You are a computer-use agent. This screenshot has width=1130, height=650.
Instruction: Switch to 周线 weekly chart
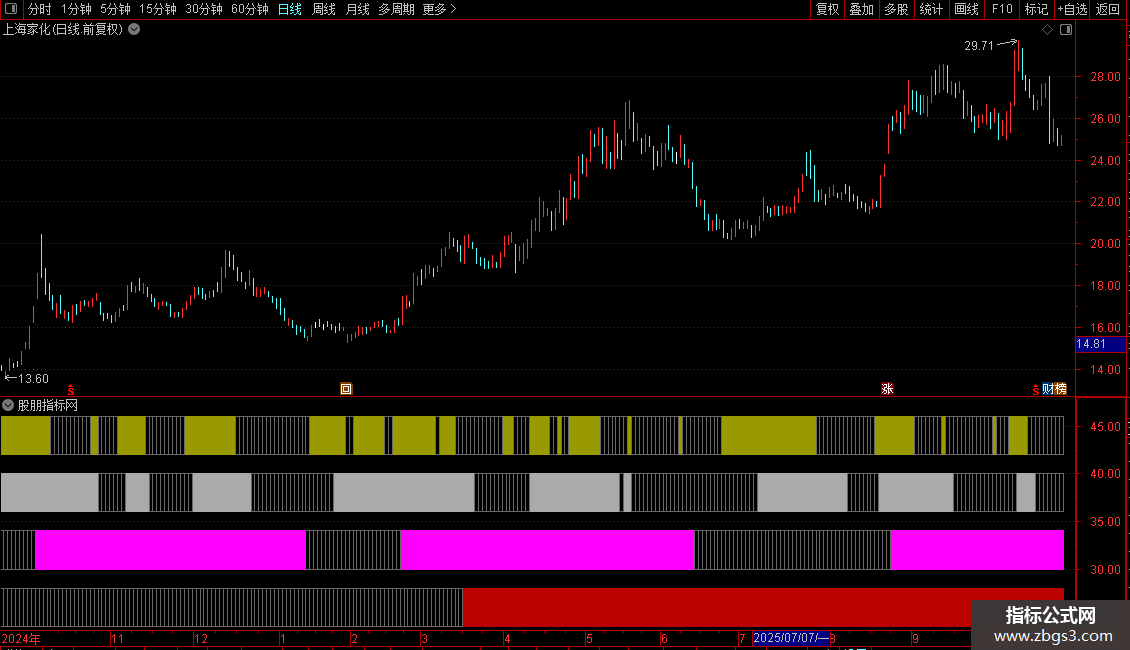point(324,9)
